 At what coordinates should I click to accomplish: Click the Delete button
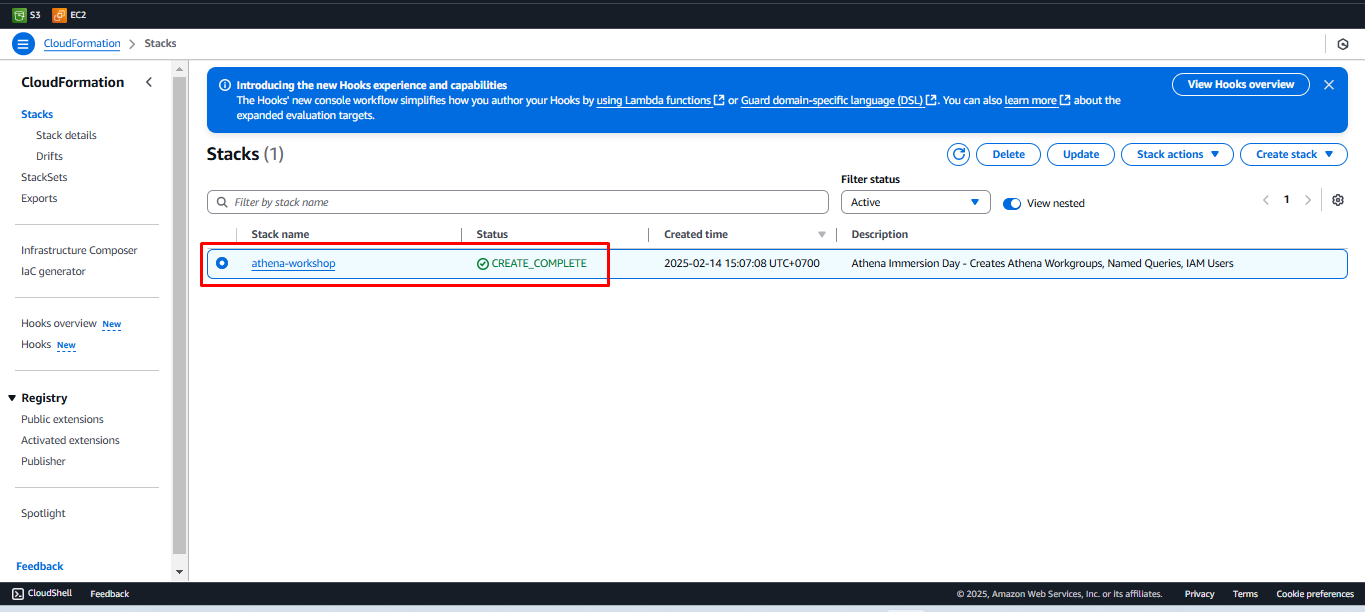point(1008,154)
